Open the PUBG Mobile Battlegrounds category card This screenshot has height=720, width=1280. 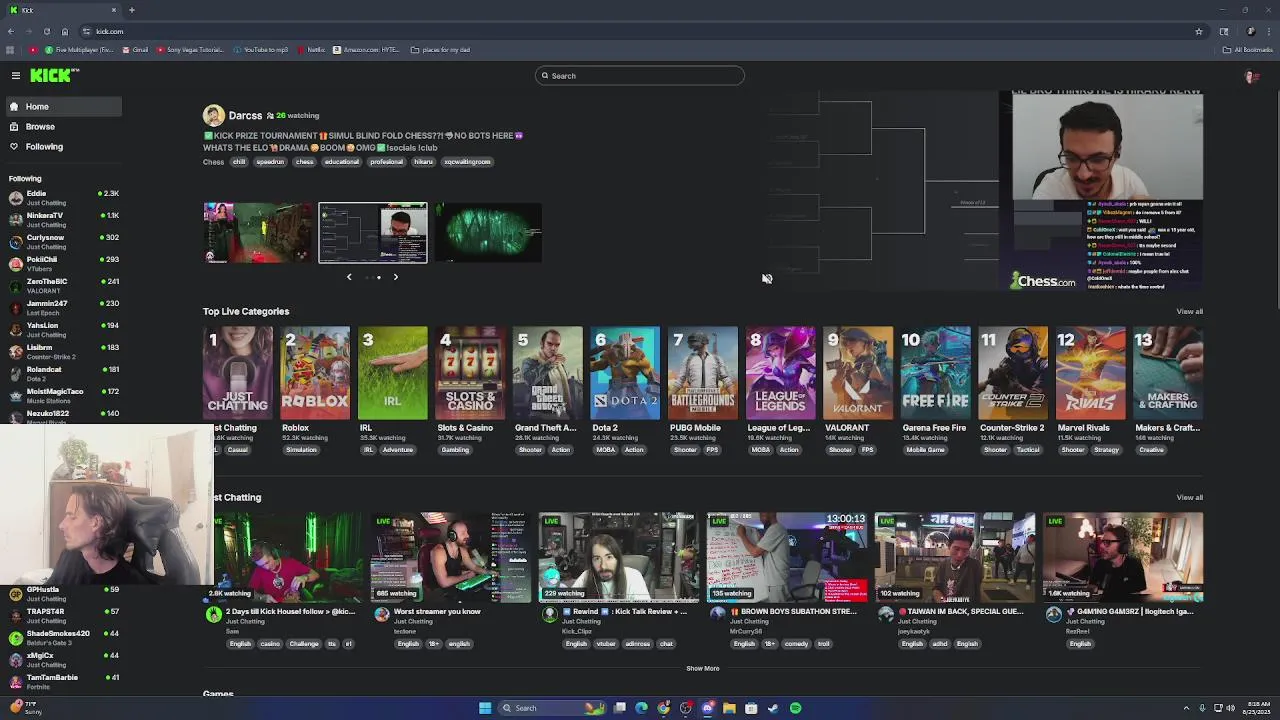click(x=703, y=372)
